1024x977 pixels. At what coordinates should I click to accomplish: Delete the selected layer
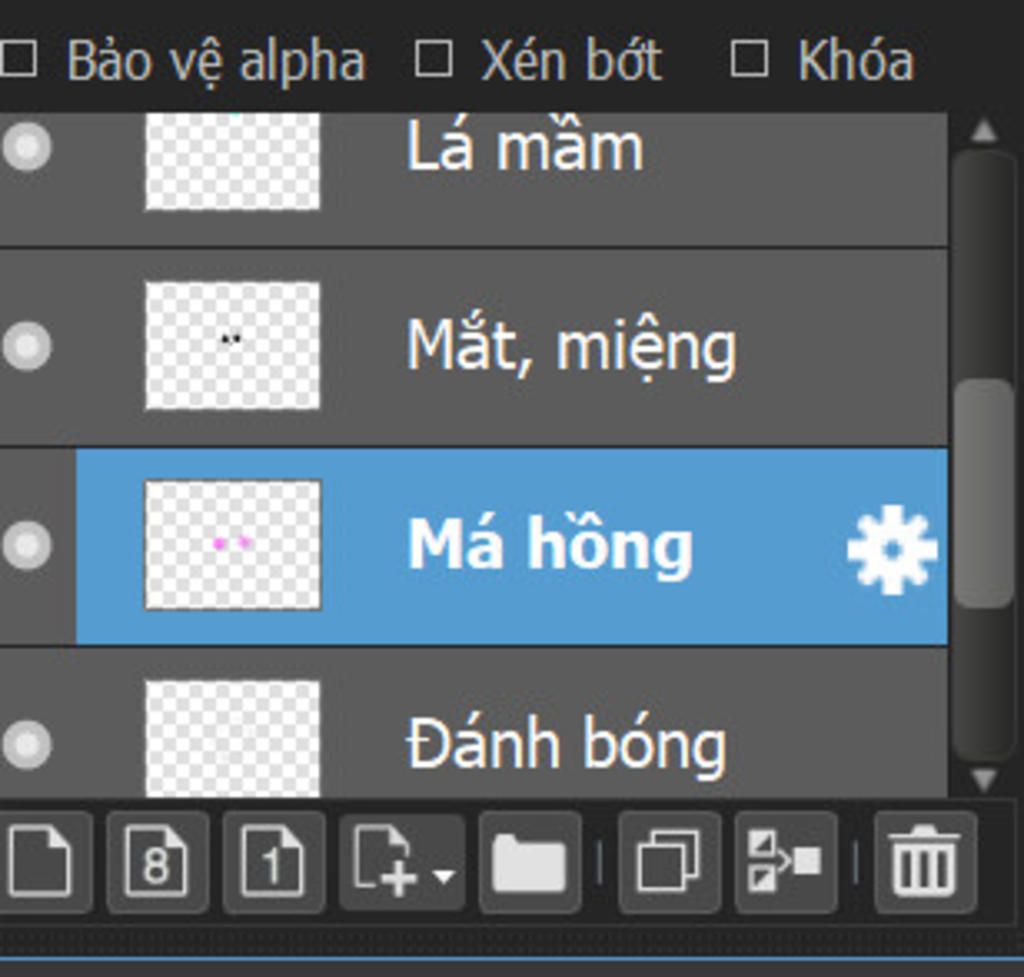tap(925, 861)
